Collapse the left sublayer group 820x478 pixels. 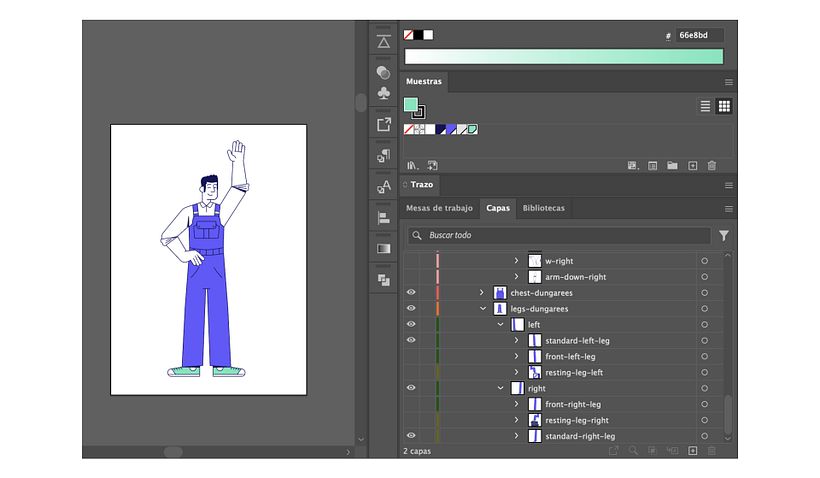coord(500,324)
